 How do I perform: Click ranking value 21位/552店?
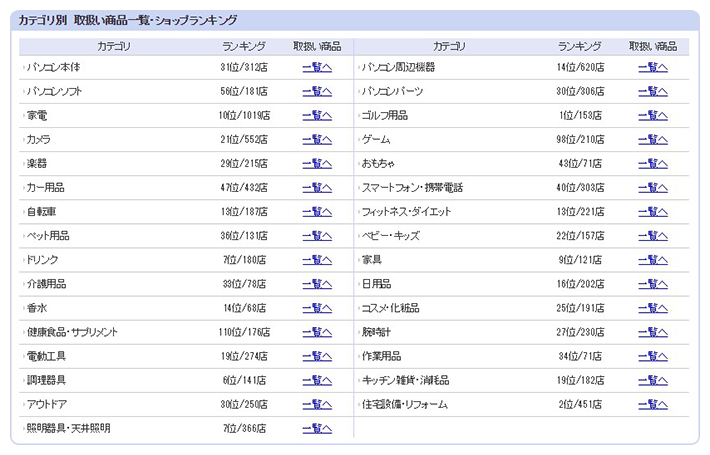click(244, 139)
